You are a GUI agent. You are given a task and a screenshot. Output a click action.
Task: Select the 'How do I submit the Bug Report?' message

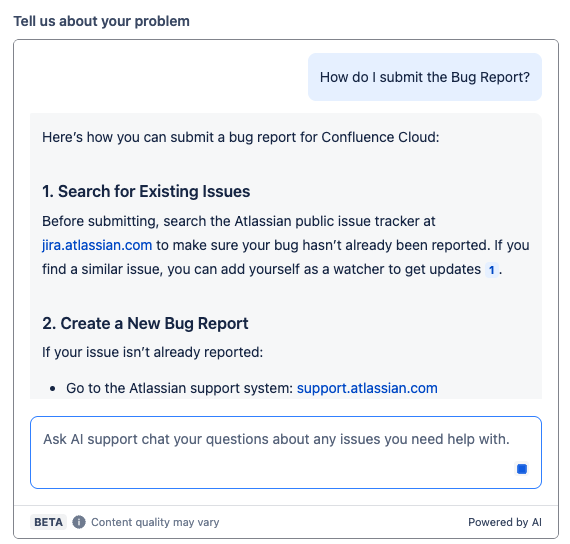(x=425, y=77)
